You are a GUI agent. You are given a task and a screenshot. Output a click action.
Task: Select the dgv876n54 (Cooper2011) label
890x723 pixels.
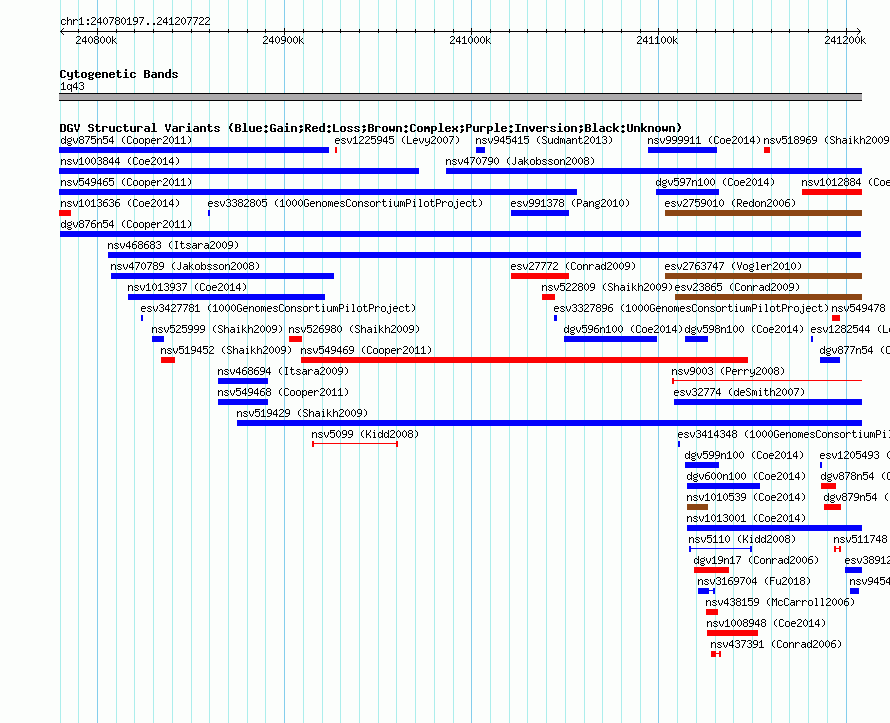pos(126,224)
